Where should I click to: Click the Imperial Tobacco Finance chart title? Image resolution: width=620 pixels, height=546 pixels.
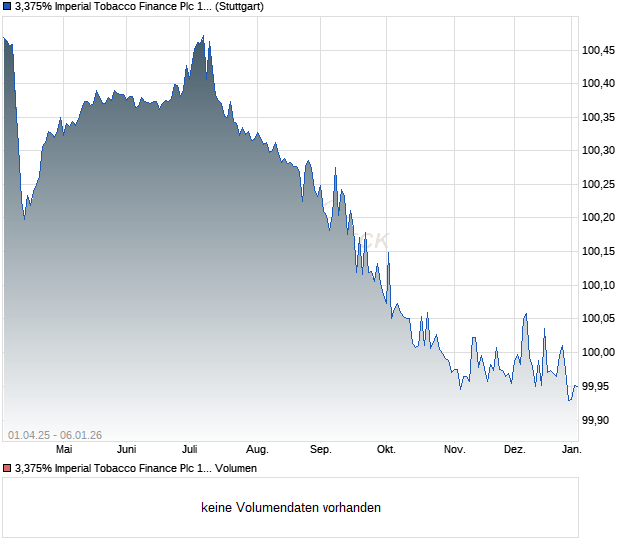point(112,7)
